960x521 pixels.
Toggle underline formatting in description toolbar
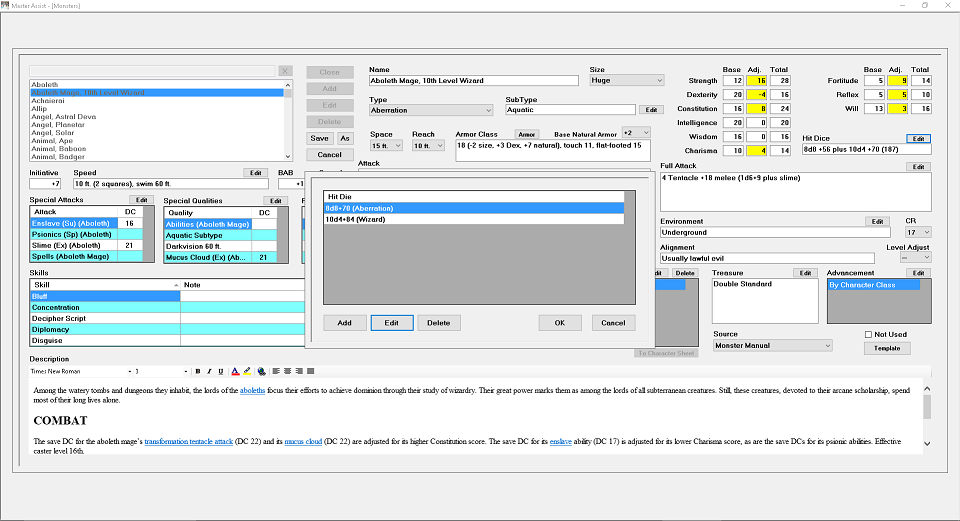coord(221,371)
